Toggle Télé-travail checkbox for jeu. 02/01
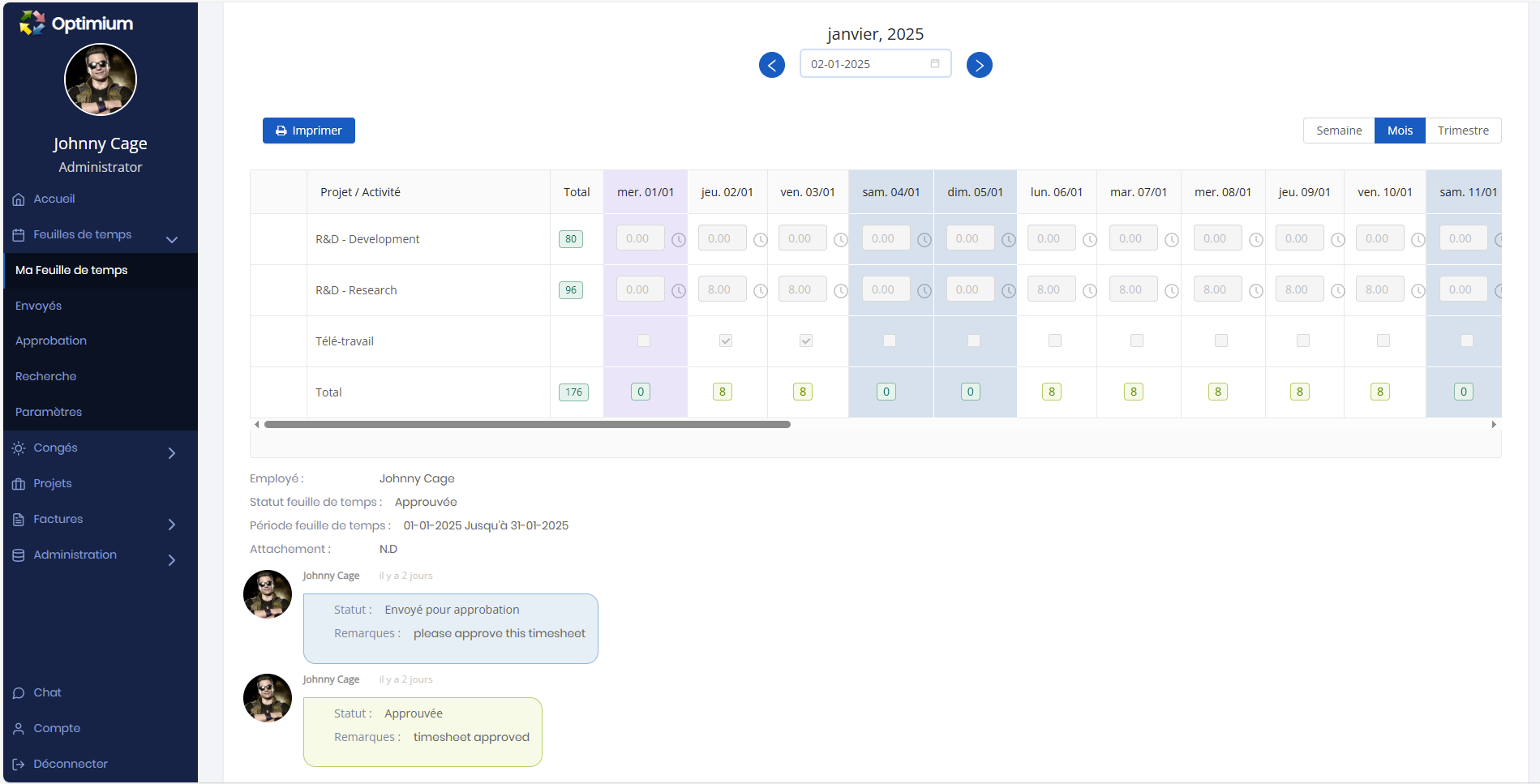Image resolution: width=1540 pixels, height=784 pixels. click(x=726, y=341)
